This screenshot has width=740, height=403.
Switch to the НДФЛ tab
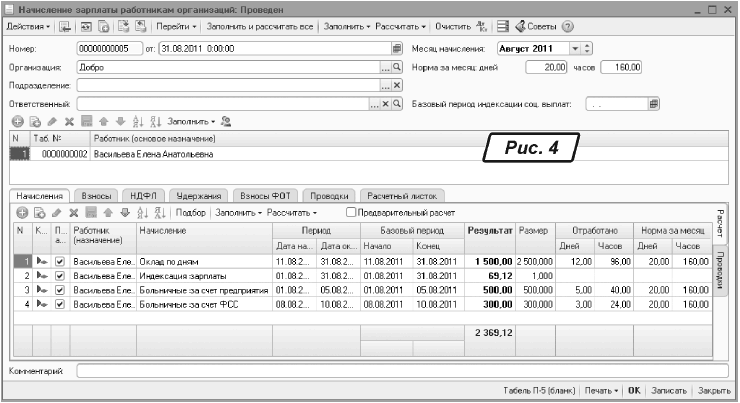pyautogui.click(x=142, y=196)
